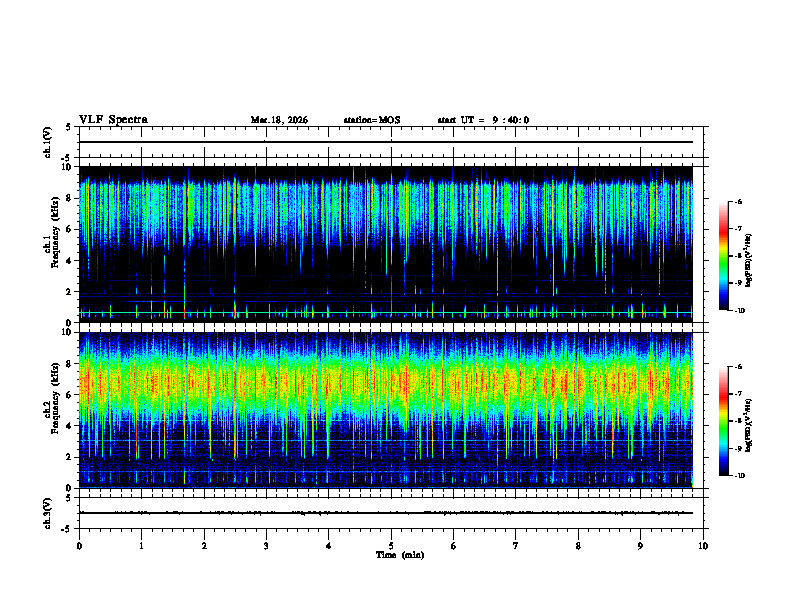Click the ch.2 spectrogram panel

386,410
